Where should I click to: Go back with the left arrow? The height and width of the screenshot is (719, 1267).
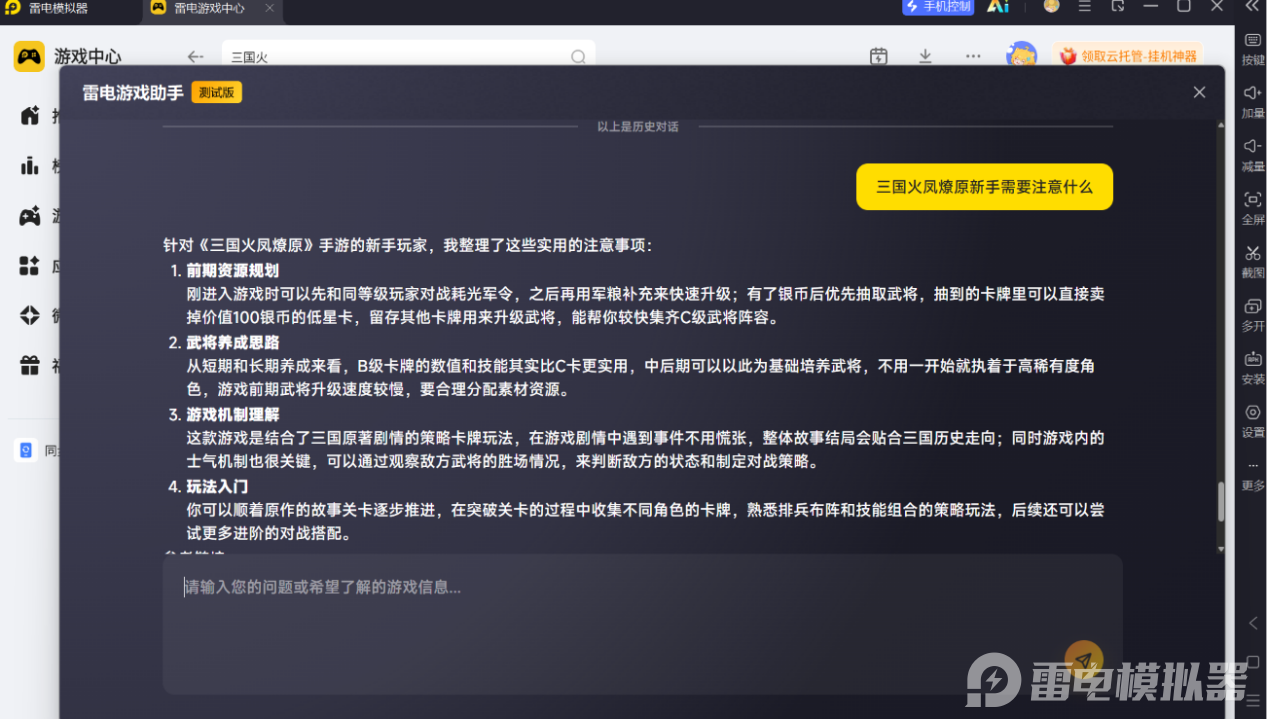[196, 57]
